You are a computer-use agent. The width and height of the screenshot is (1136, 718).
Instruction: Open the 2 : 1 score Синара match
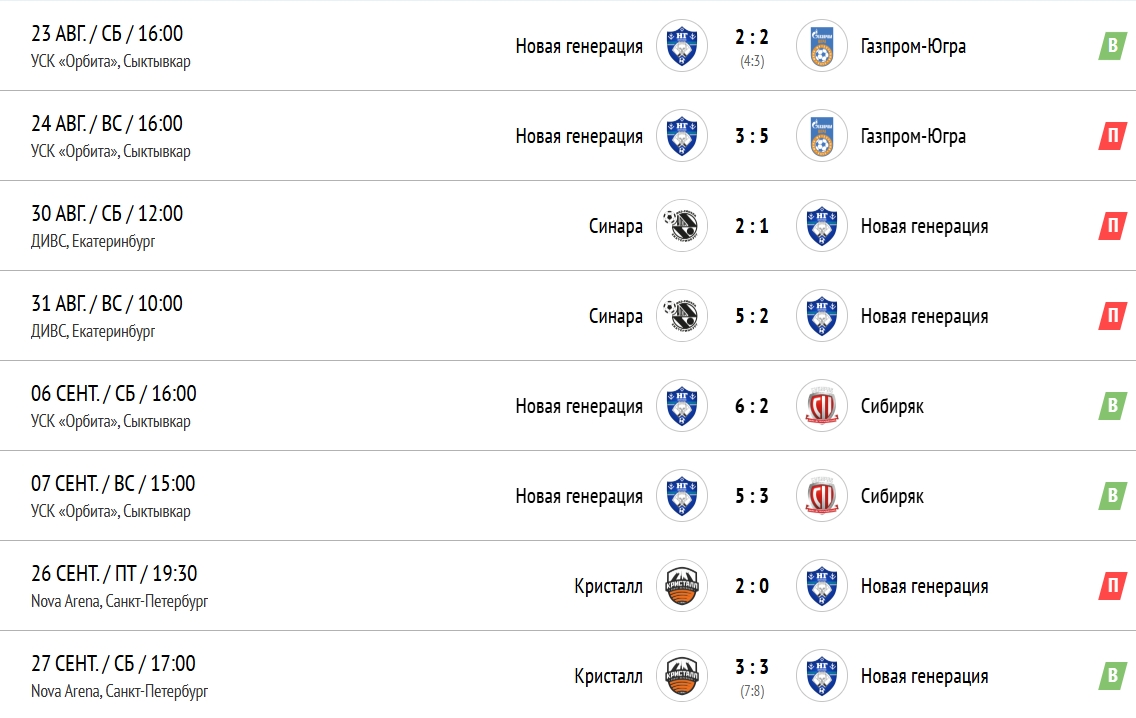tap(752, 226)
